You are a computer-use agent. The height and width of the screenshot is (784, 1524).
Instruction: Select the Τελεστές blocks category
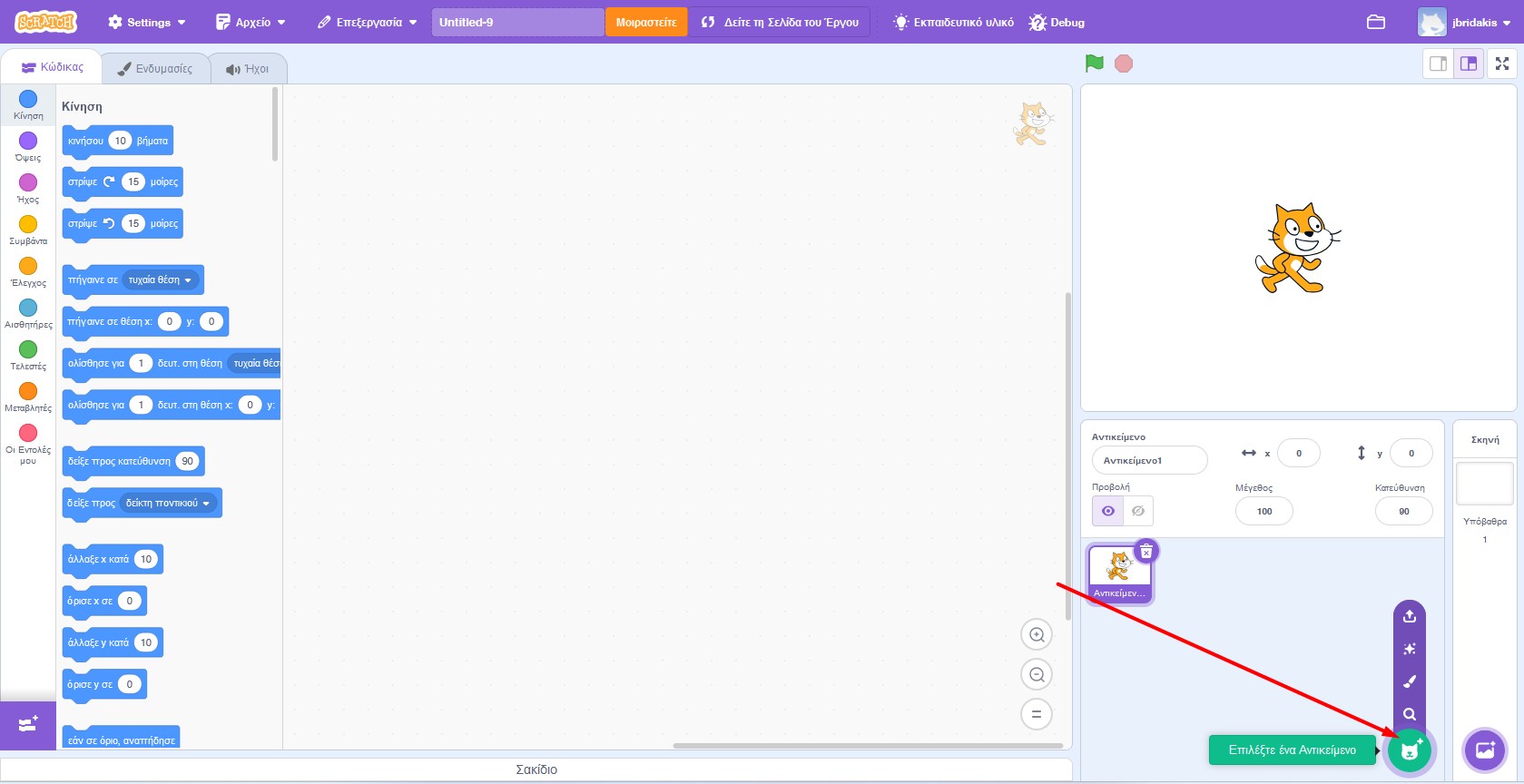[28, 356]
